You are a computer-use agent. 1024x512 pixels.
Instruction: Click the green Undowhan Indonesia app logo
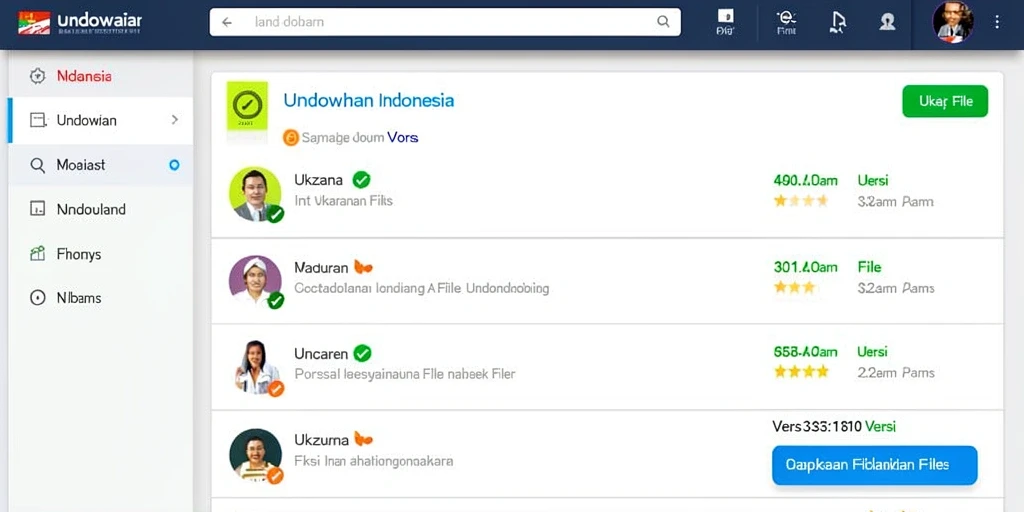point(247,105)
